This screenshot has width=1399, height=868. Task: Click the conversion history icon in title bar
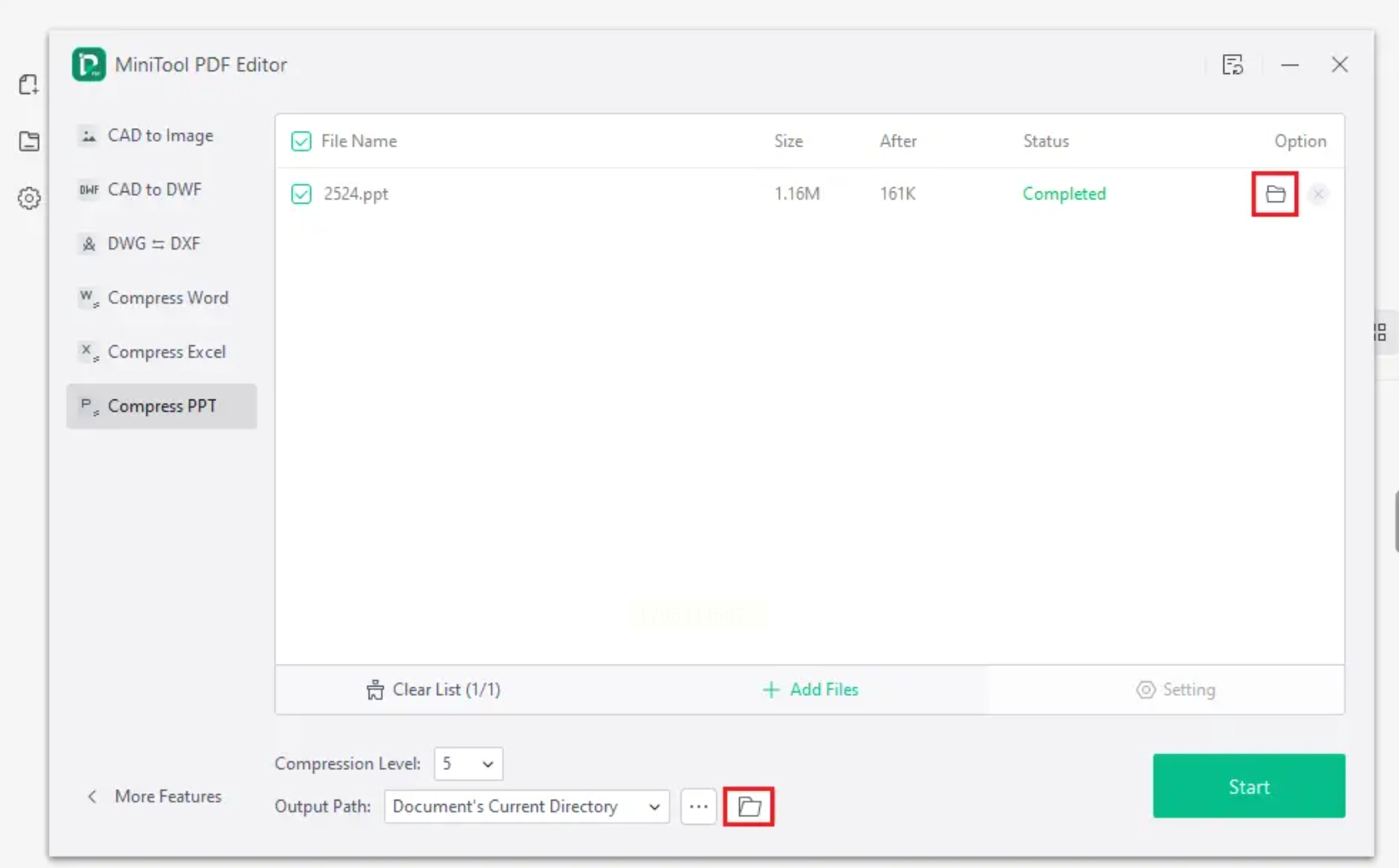[x=1233, y=65]
